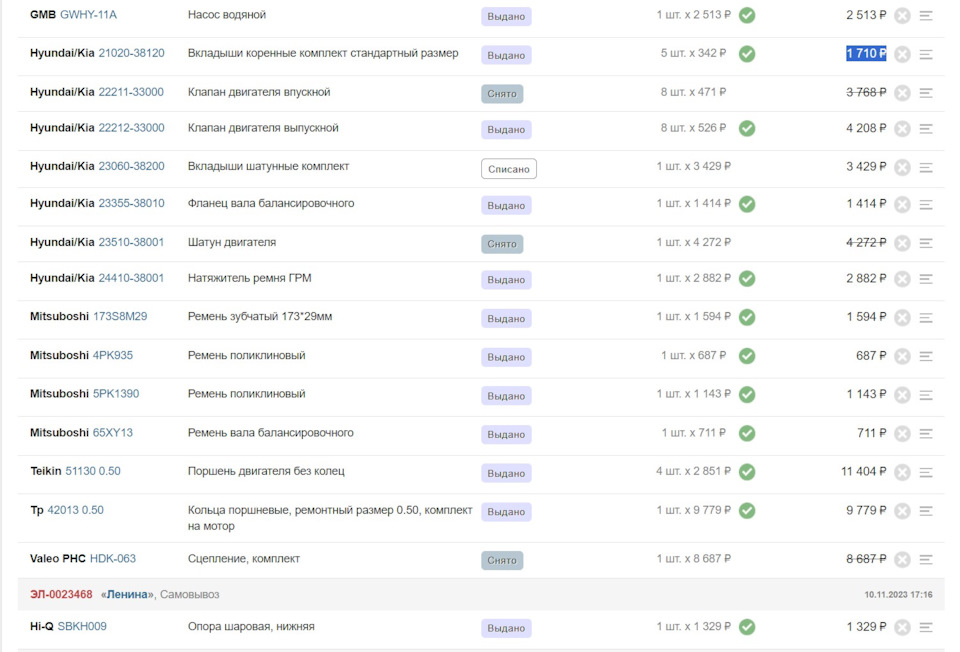Screen dimensions: 960x652
Task: Click the highlighted 1 710 ₽ total
Action: [866, 53]
